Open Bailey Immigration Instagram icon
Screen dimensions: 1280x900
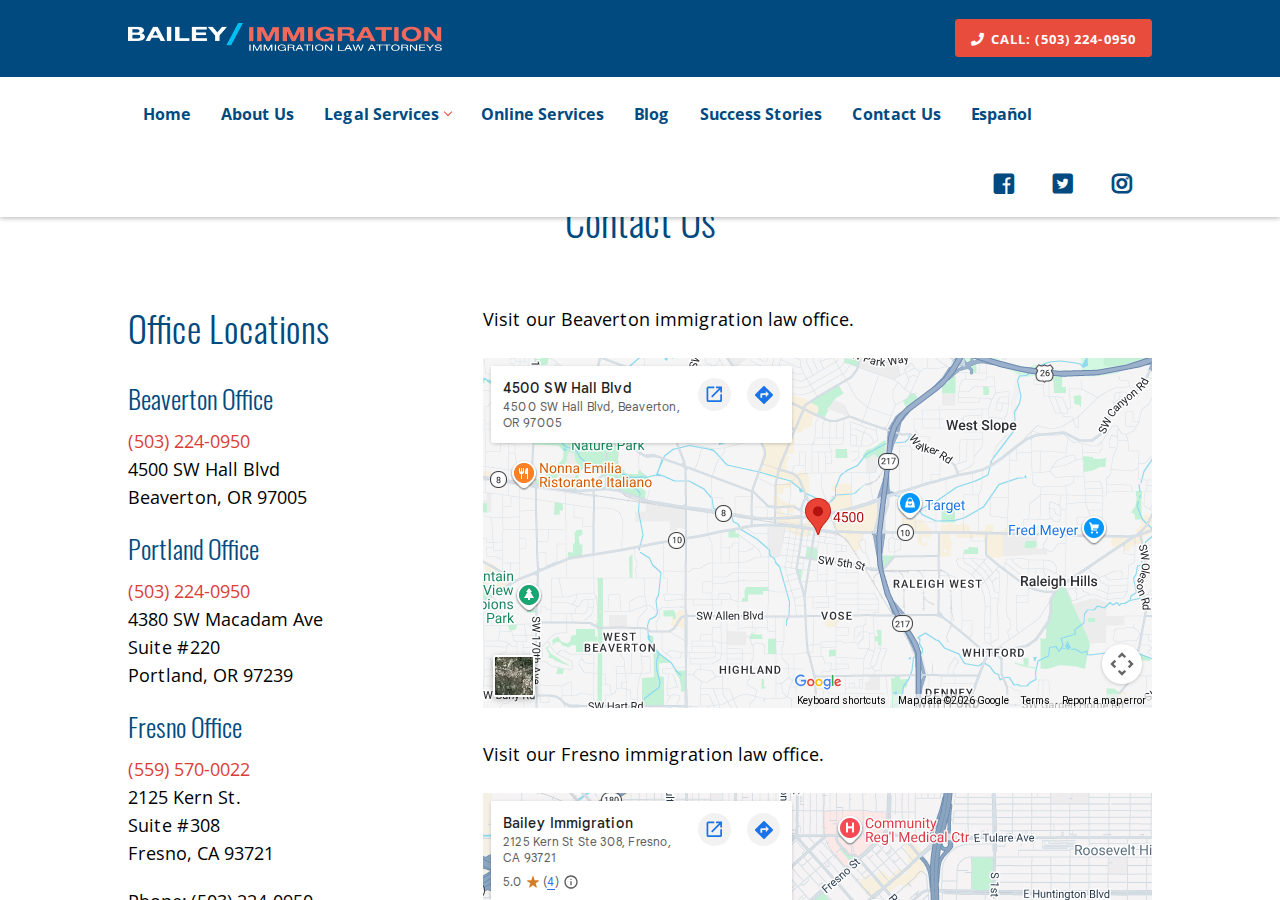[1121, 183]
